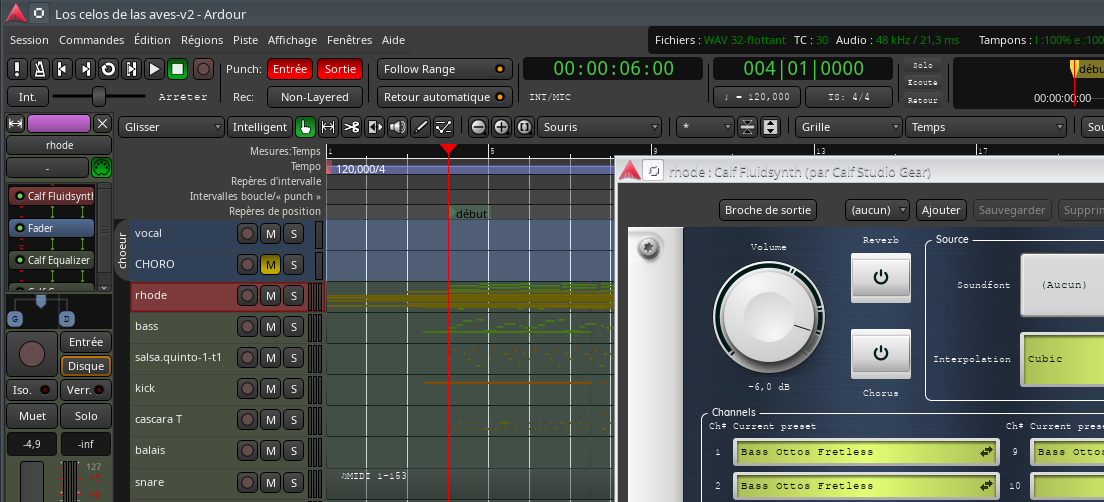Select the Draw pencil tool
The image size is (1104, 502).
click(421, 127)
